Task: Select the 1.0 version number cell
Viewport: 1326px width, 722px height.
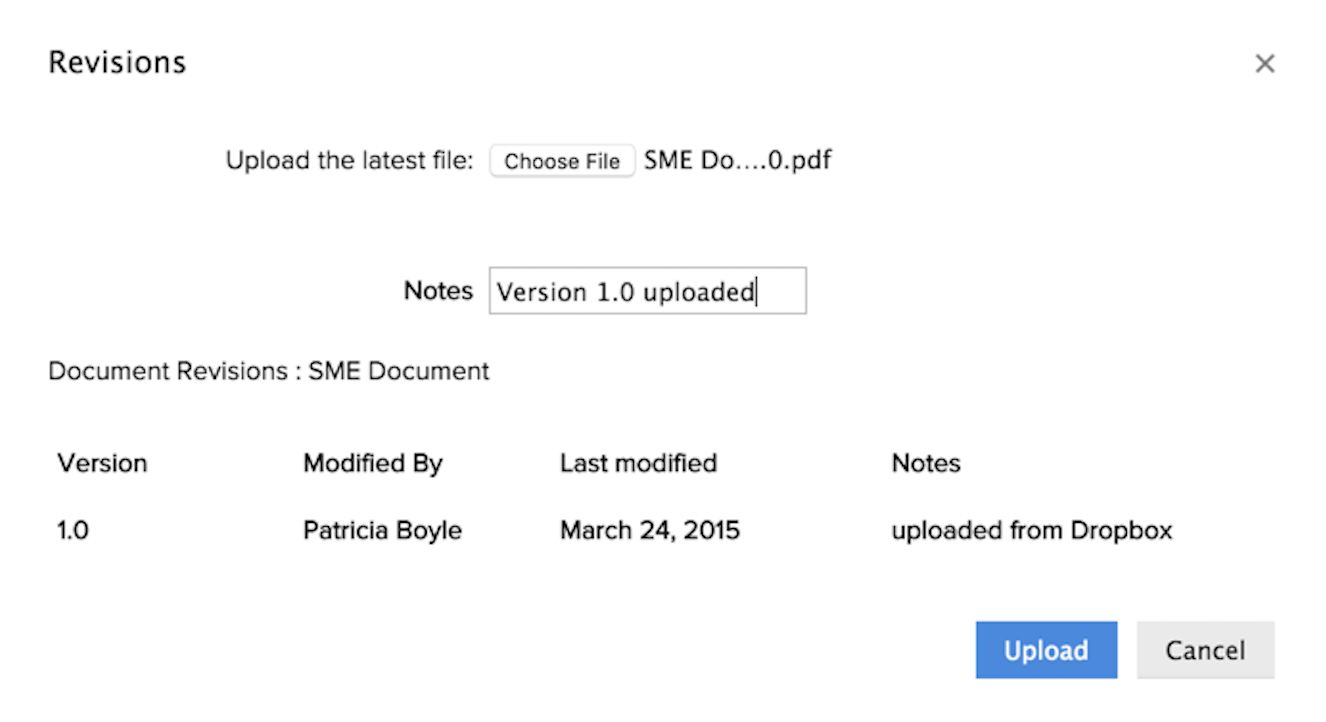Action: click(73, 530)
